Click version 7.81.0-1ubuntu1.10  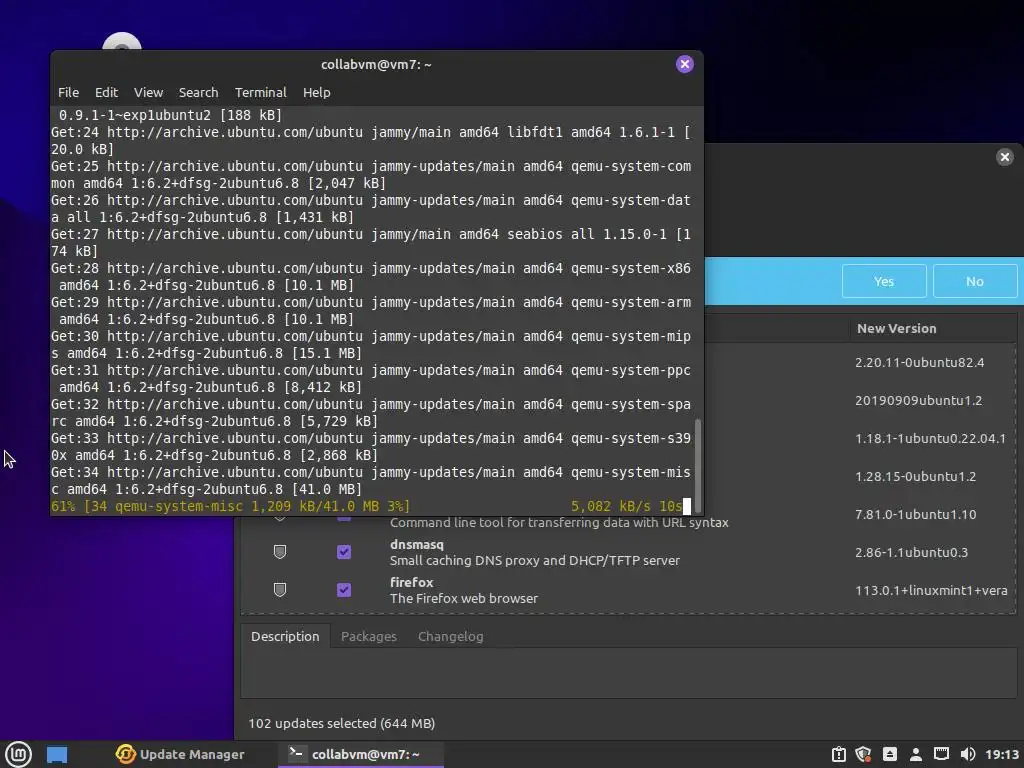tap(916, 514)
